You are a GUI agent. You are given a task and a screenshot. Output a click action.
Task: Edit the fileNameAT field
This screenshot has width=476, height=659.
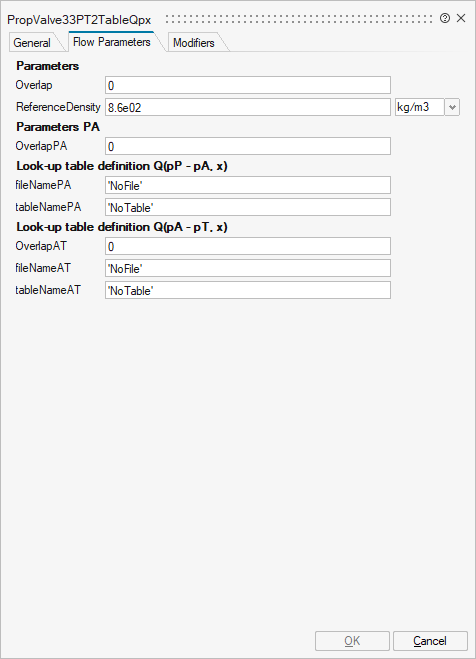(x=248, y=268)
